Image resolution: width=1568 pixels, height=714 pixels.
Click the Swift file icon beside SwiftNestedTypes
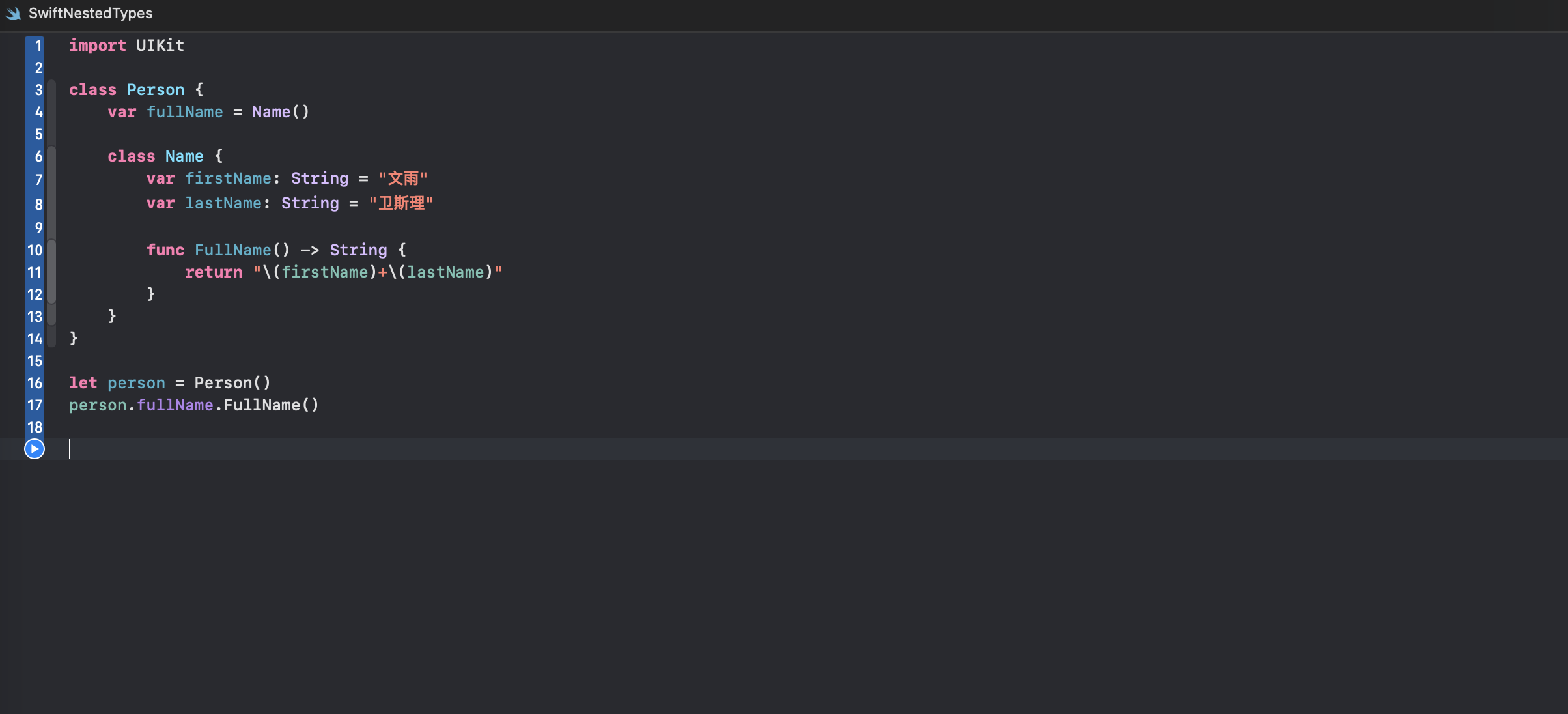tap(14, 14)
